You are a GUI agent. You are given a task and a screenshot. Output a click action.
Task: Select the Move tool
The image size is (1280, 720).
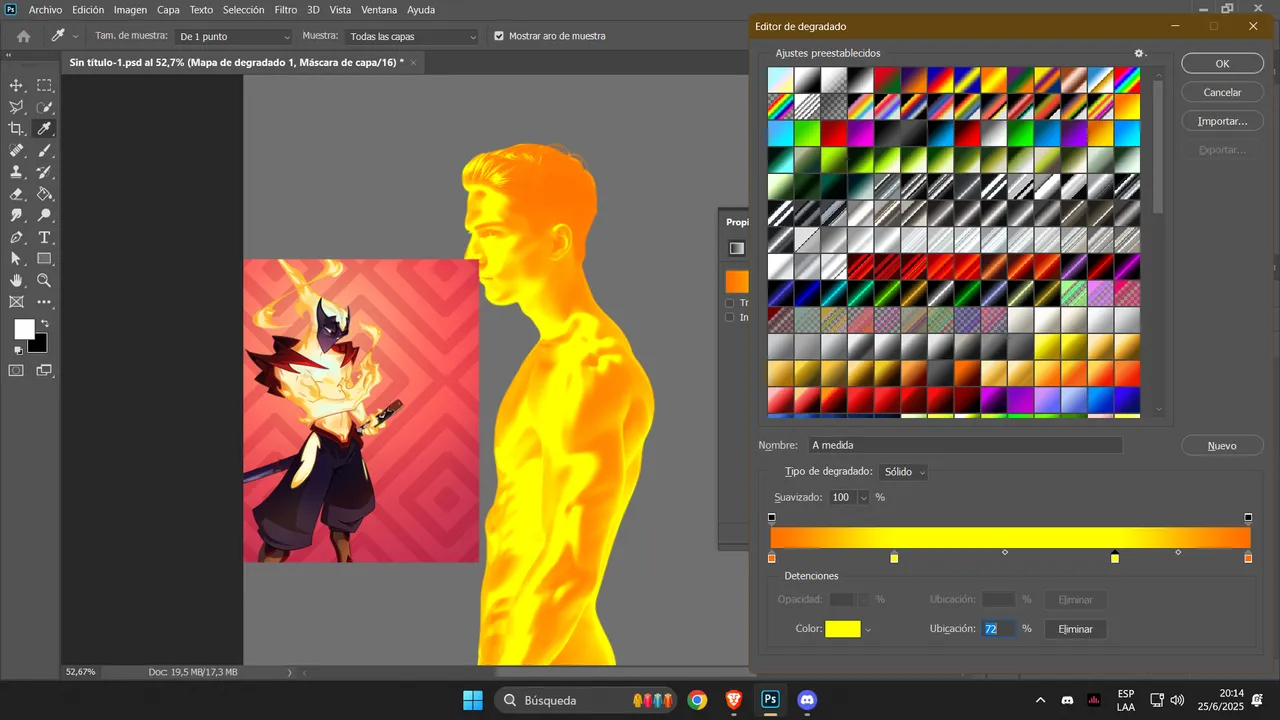point(16,86)
